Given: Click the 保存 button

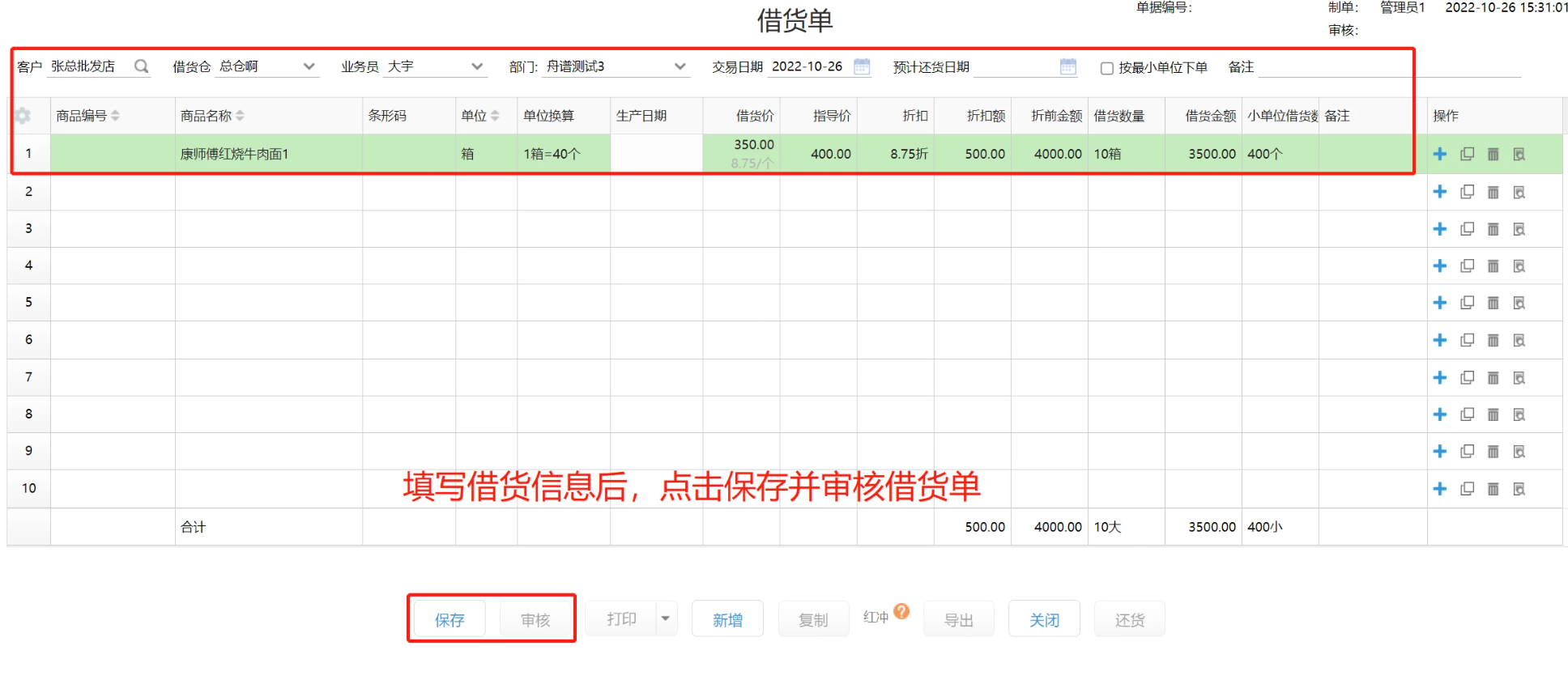Looking at the screenshot, I should pyautogui.click(x=450, y=620).
